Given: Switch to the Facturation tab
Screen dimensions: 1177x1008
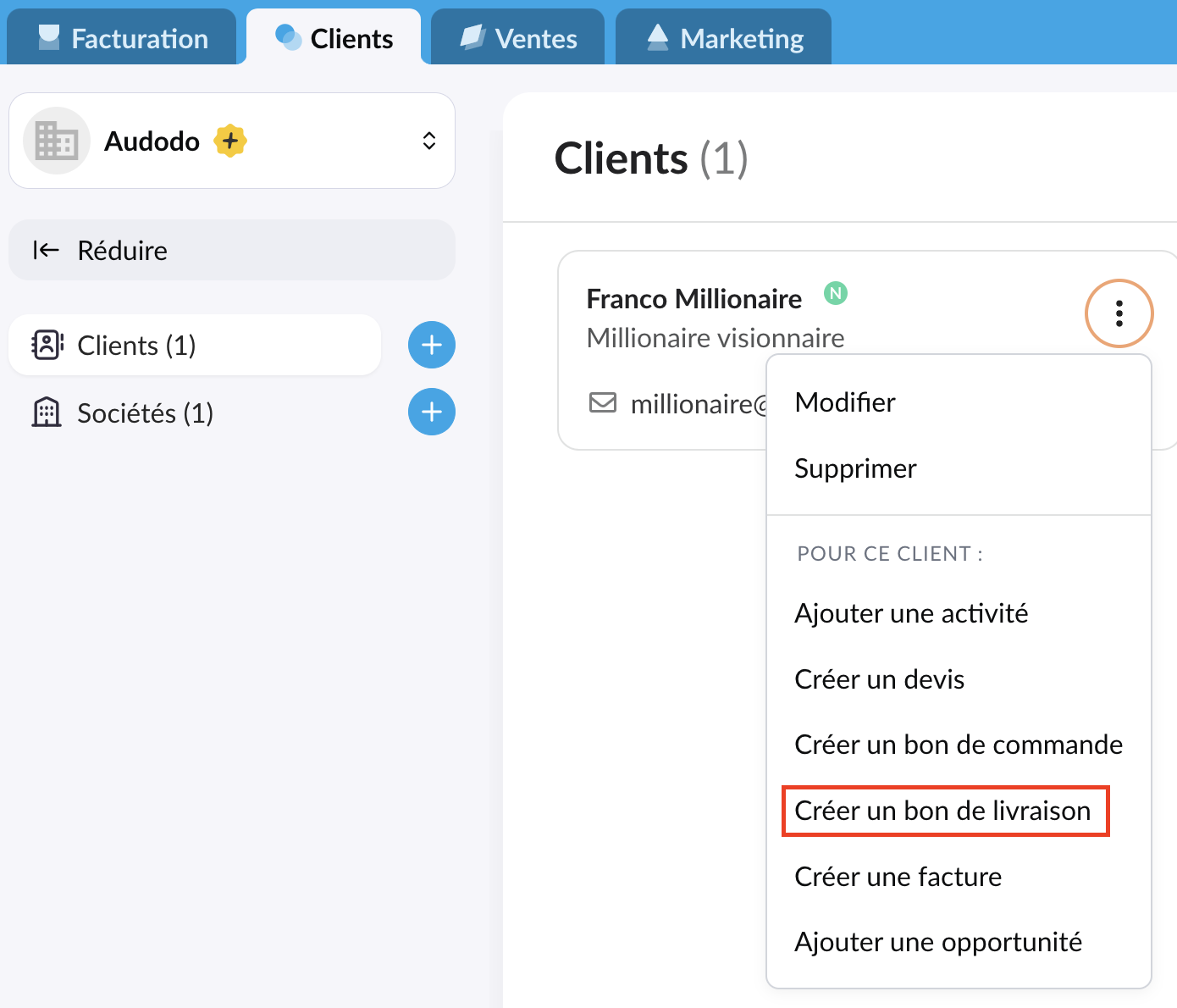Looking at the screenshot, I should (123, 38).
